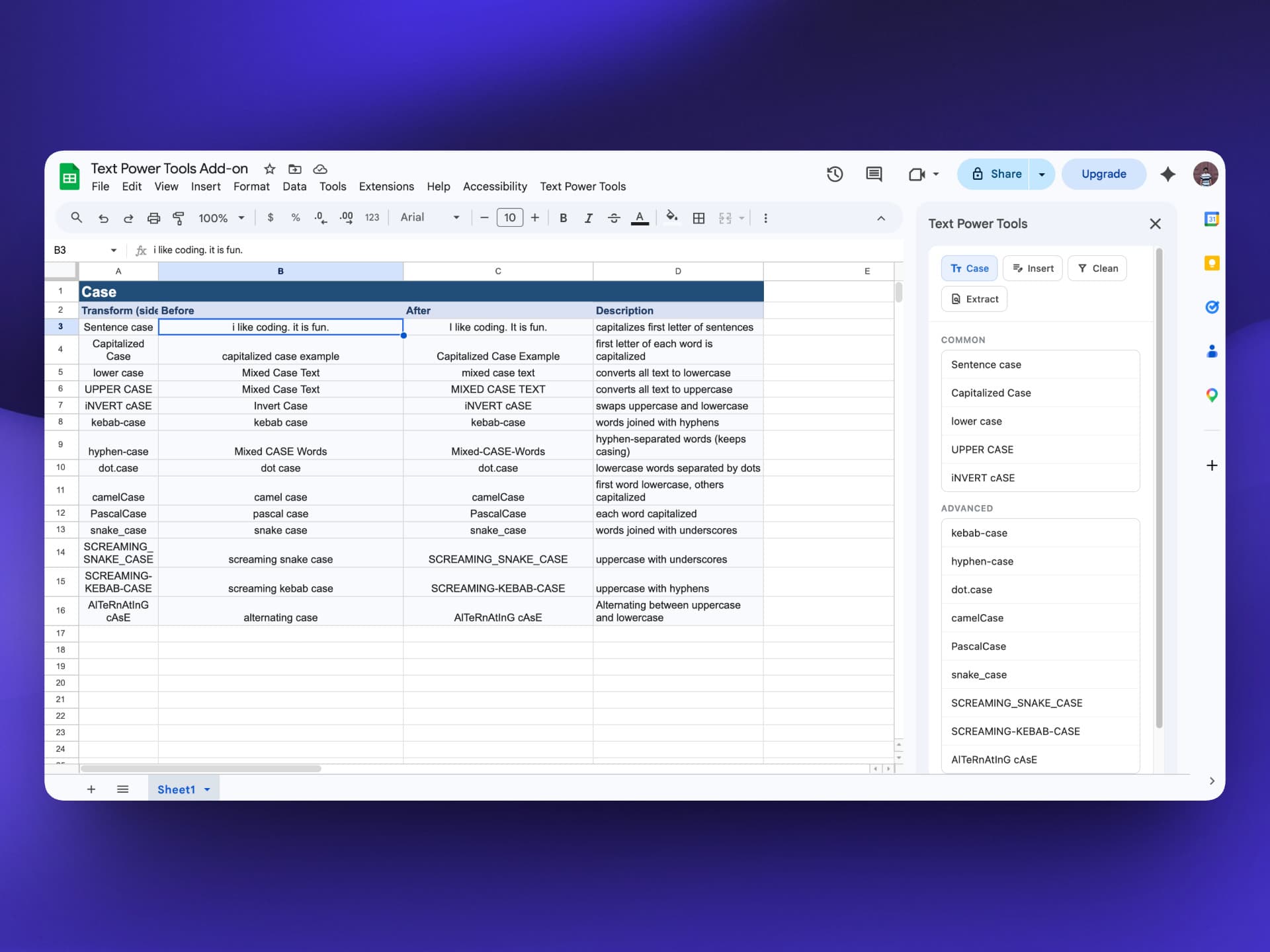The height and width of the screenshot is (952, 1270).
Task: Open the Text Power Tools menu
Action: [x=583, y=187]
